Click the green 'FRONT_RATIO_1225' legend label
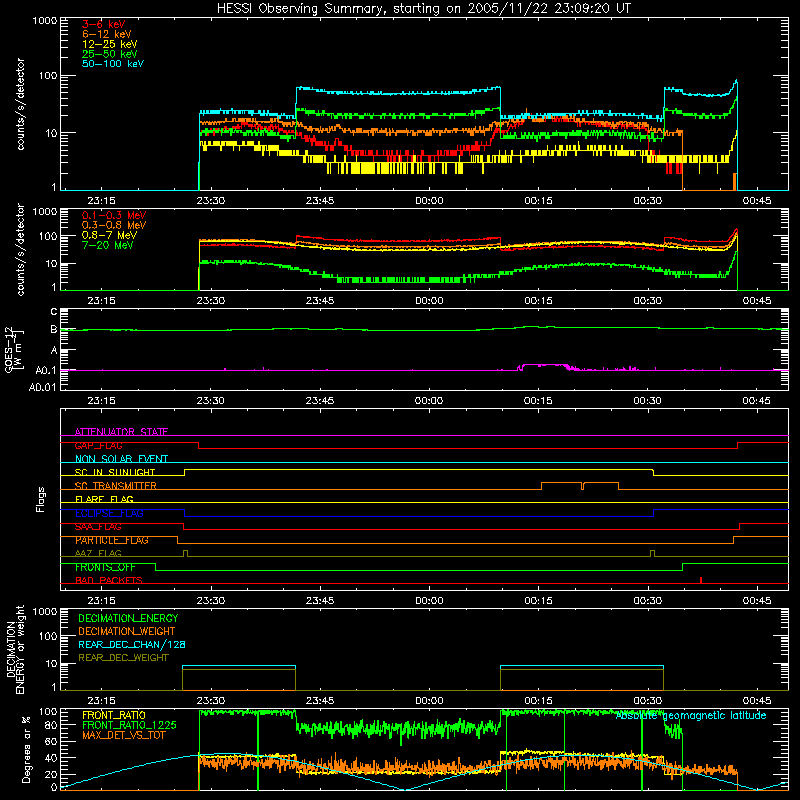The height and width of the screenshot is (800, 800). click(129, 725)
